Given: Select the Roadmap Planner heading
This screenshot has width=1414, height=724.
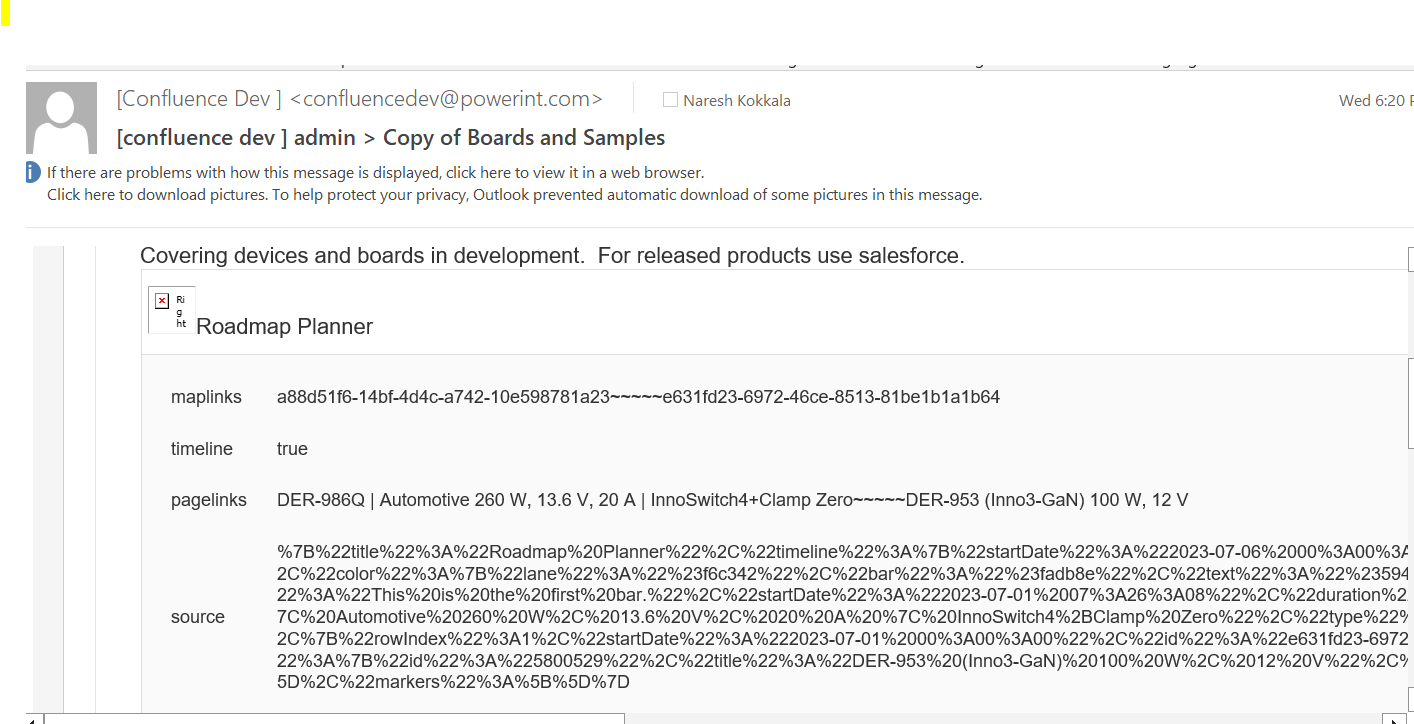Looking at the screenshot, I should [x=285, y=327].
